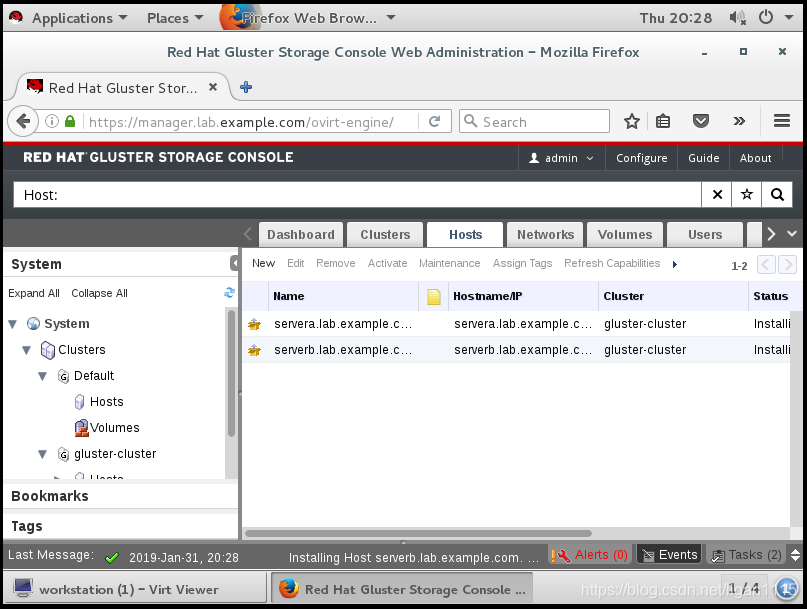Viewport: 807px width, 609px height.
Task: Click the System globe icon in tree
Action: tap(33, 323)
